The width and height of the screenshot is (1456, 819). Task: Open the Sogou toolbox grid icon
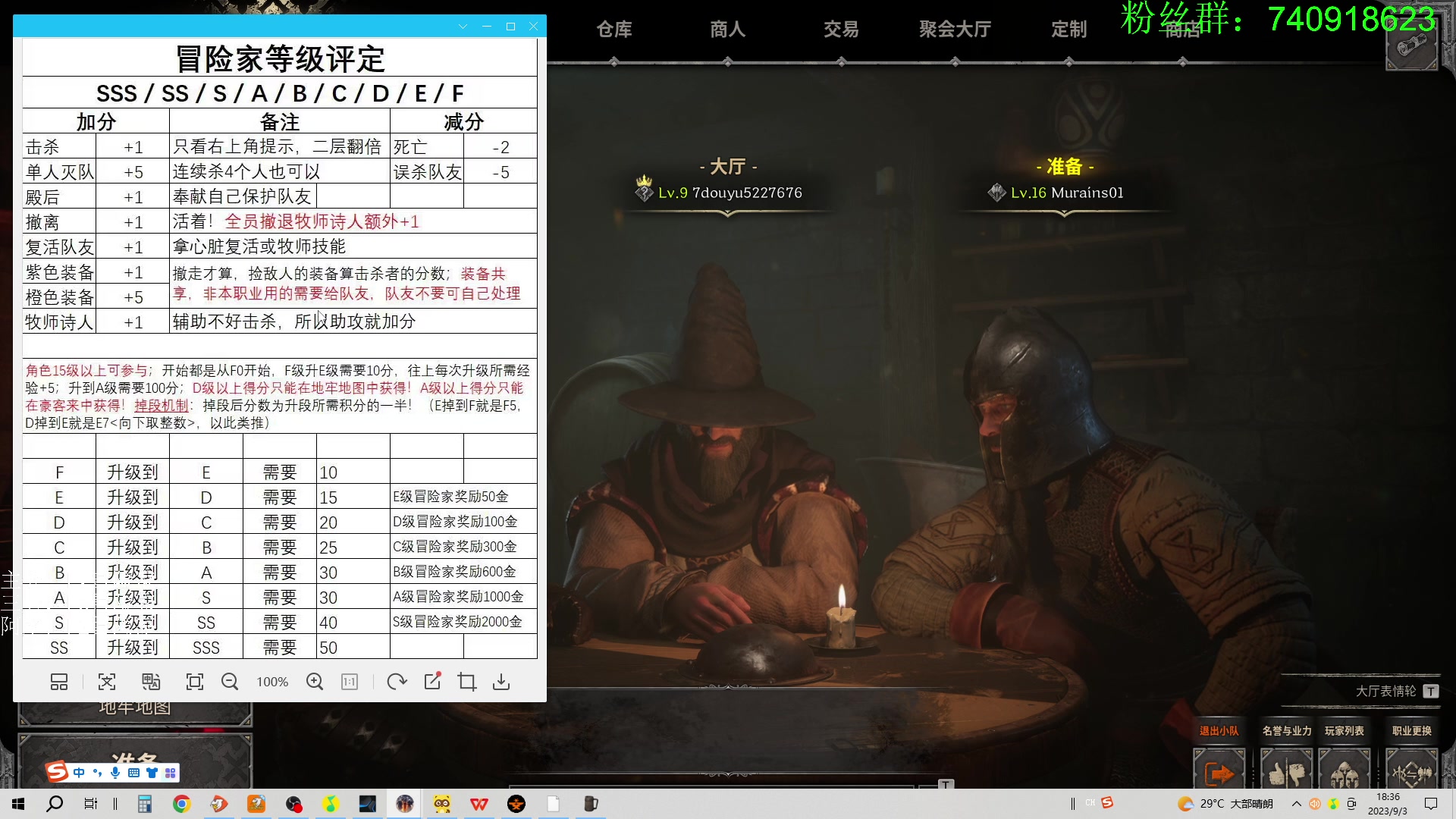170,773
